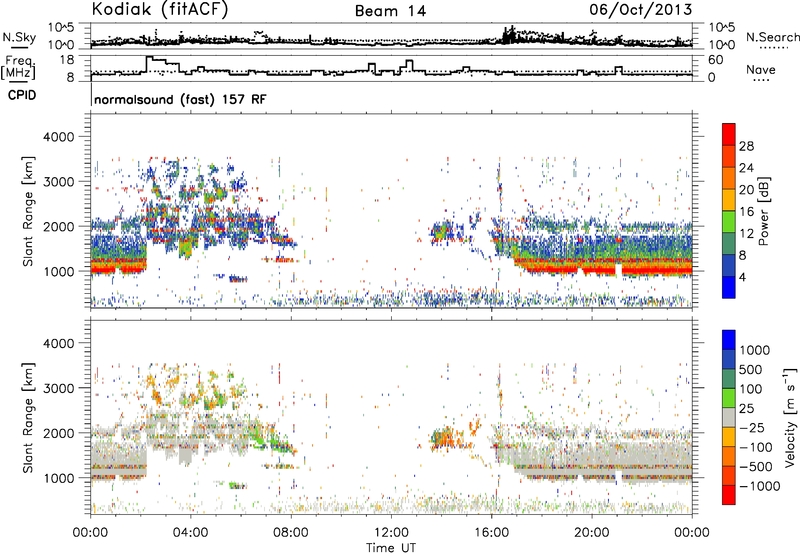The height and width of the screenshot is (554, 800).
Task: Click the "24" power colorbar label
Action: 746,168
